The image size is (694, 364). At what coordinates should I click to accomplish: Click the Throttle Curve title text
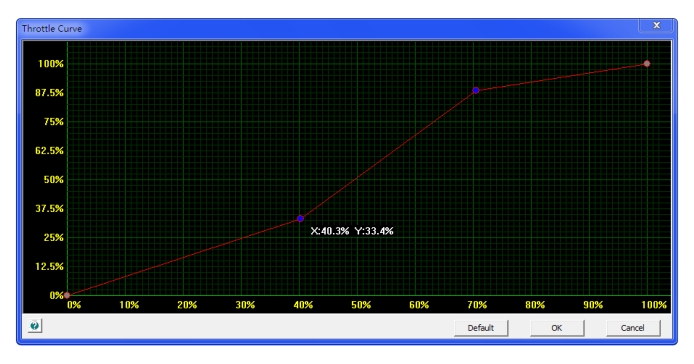pos(52,29)
